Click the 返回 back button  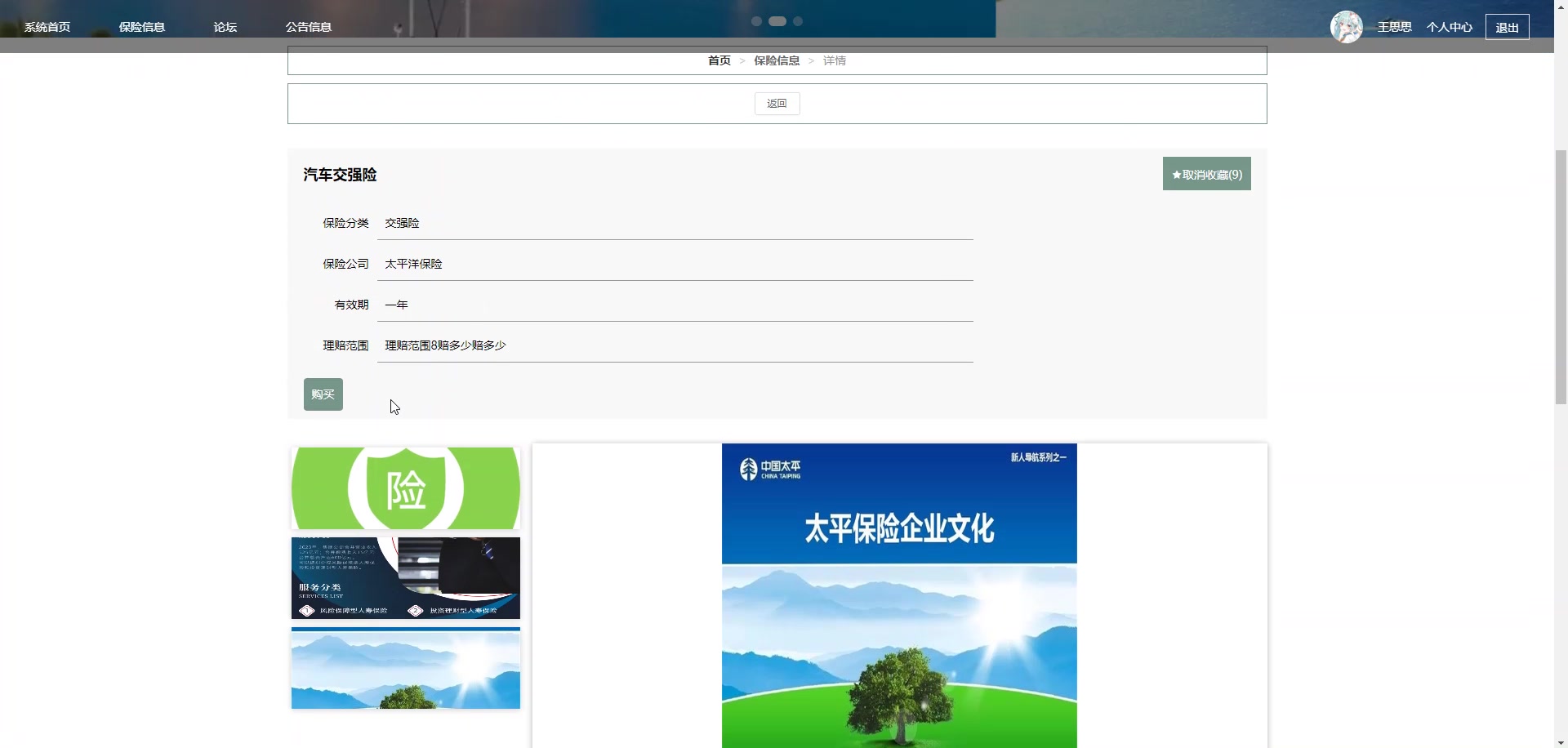[x=777, y=104]
